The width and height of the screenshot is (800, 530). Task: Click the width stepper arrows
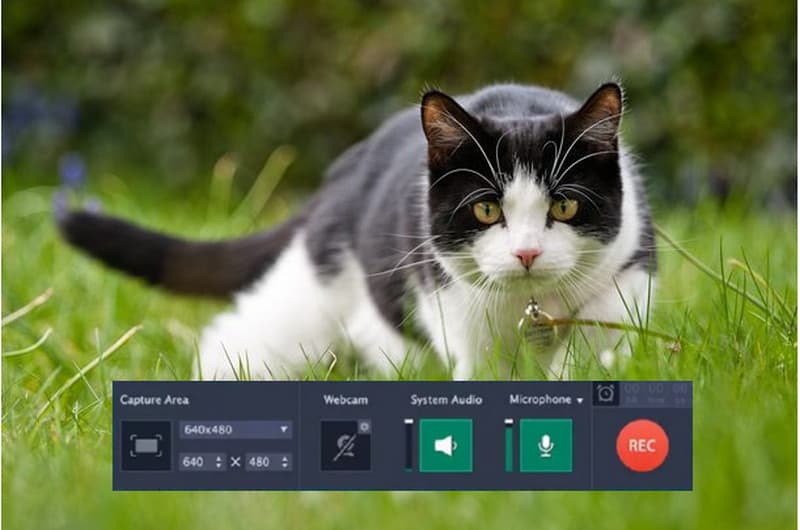click(x=220, y=462)
